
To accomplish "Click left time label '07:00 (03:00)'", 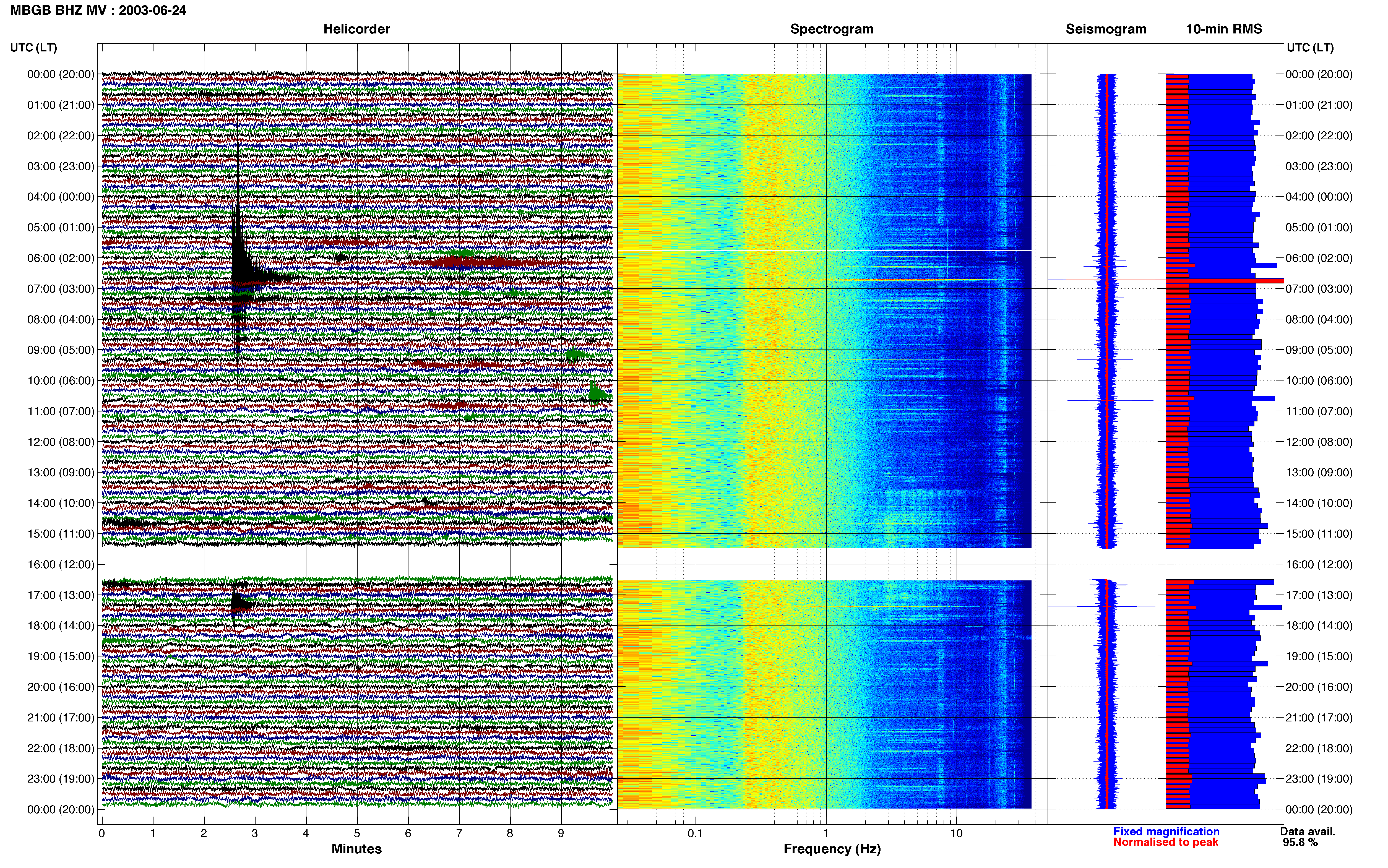I will (61, 289).
